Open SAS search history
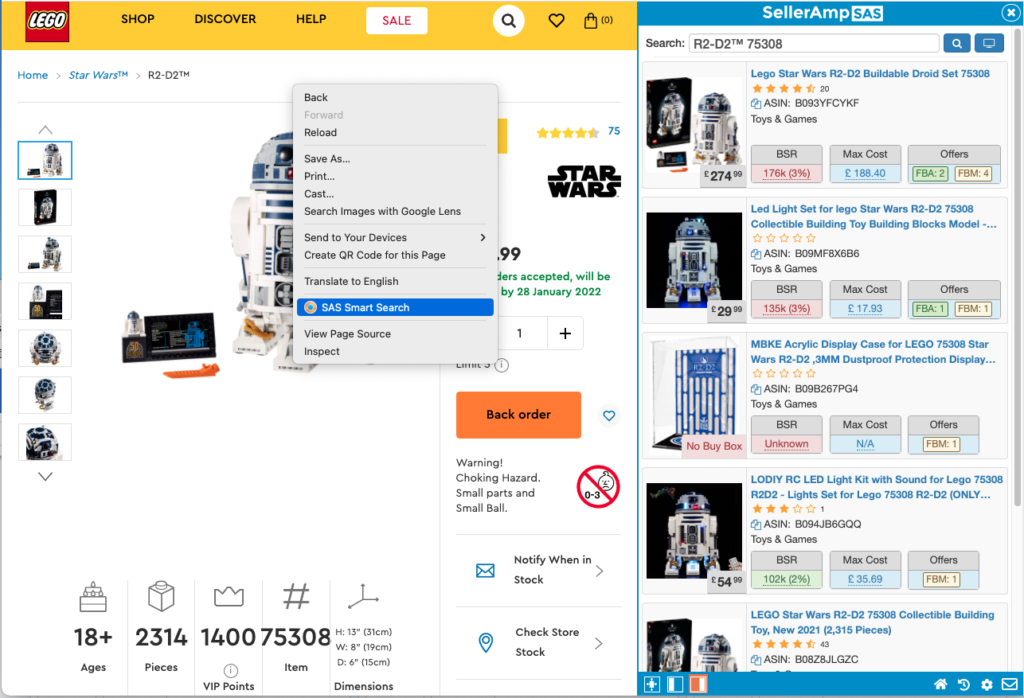The height and width of the screenshot is (698, 1024). [964, 684]
